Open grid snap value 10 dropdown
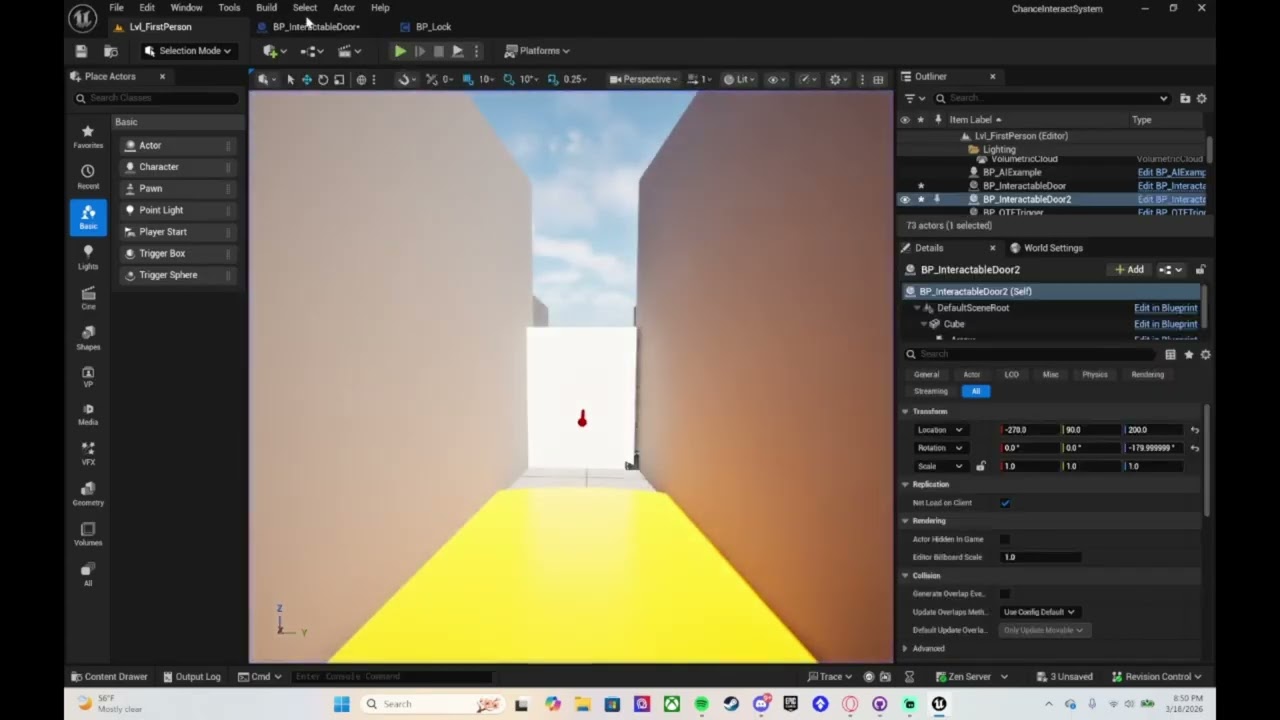This screenshot has height=720, width=1280. pos(486,79)
